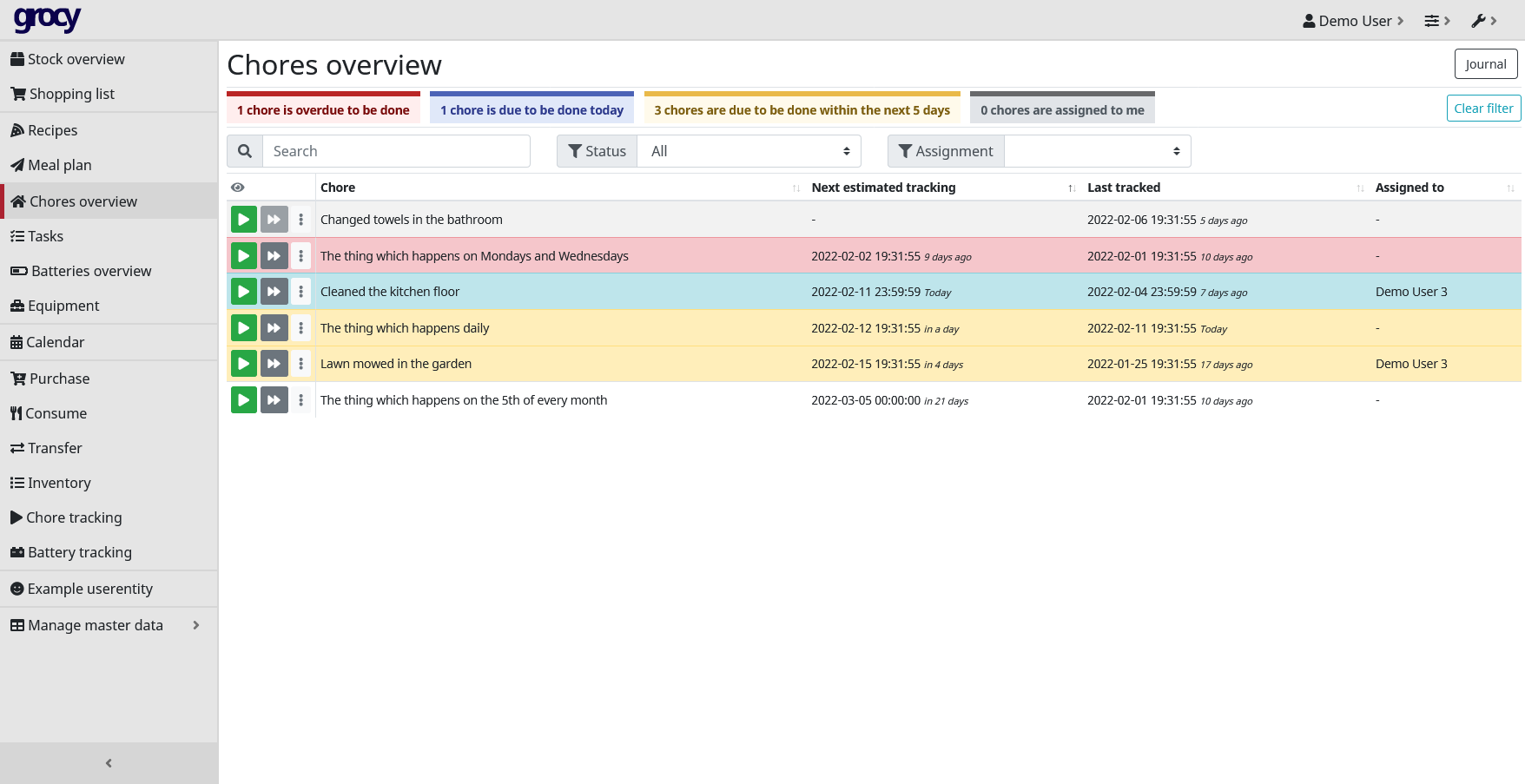The width and height of the screenshot is (1525, 784).
Task: Open the view settings sliders menu
Action: point(1436,21)
